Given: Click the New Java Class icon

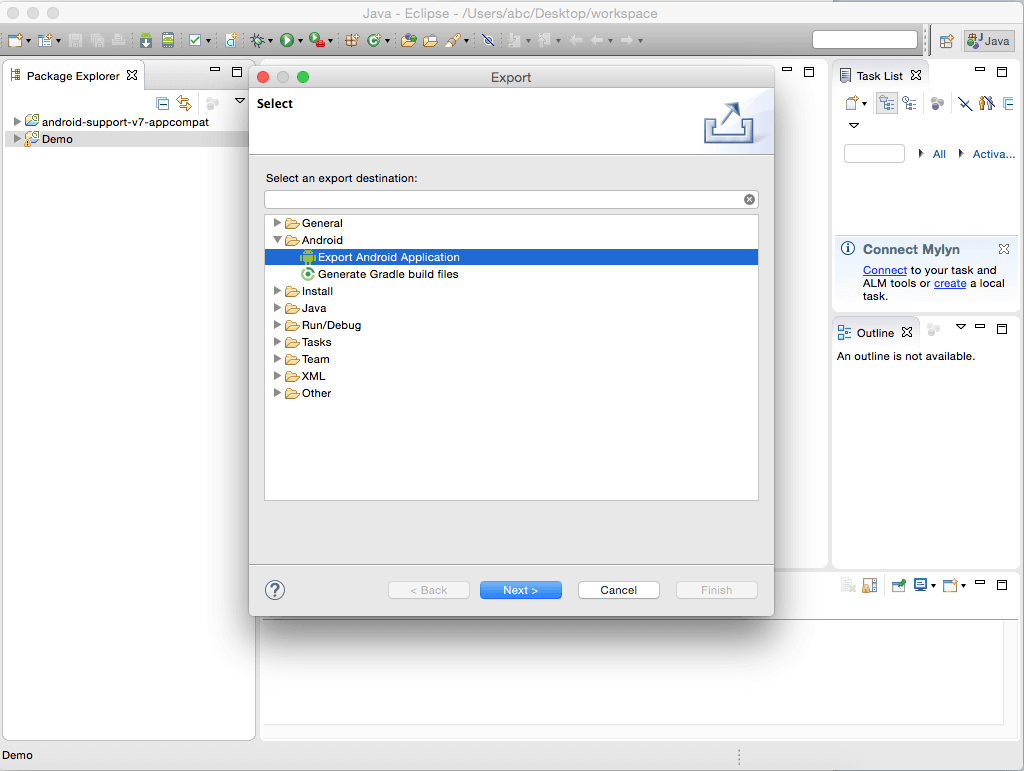Looking at the screenshot, I should (374, 40).
